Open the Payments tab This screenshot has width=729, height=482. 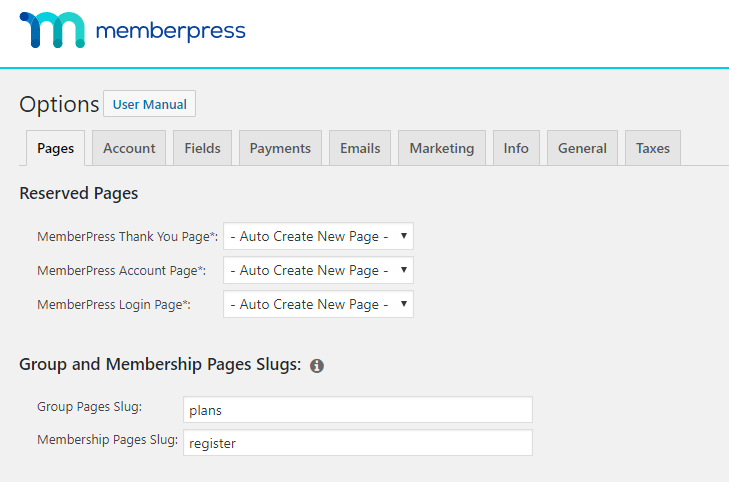[x=280, y=148]
